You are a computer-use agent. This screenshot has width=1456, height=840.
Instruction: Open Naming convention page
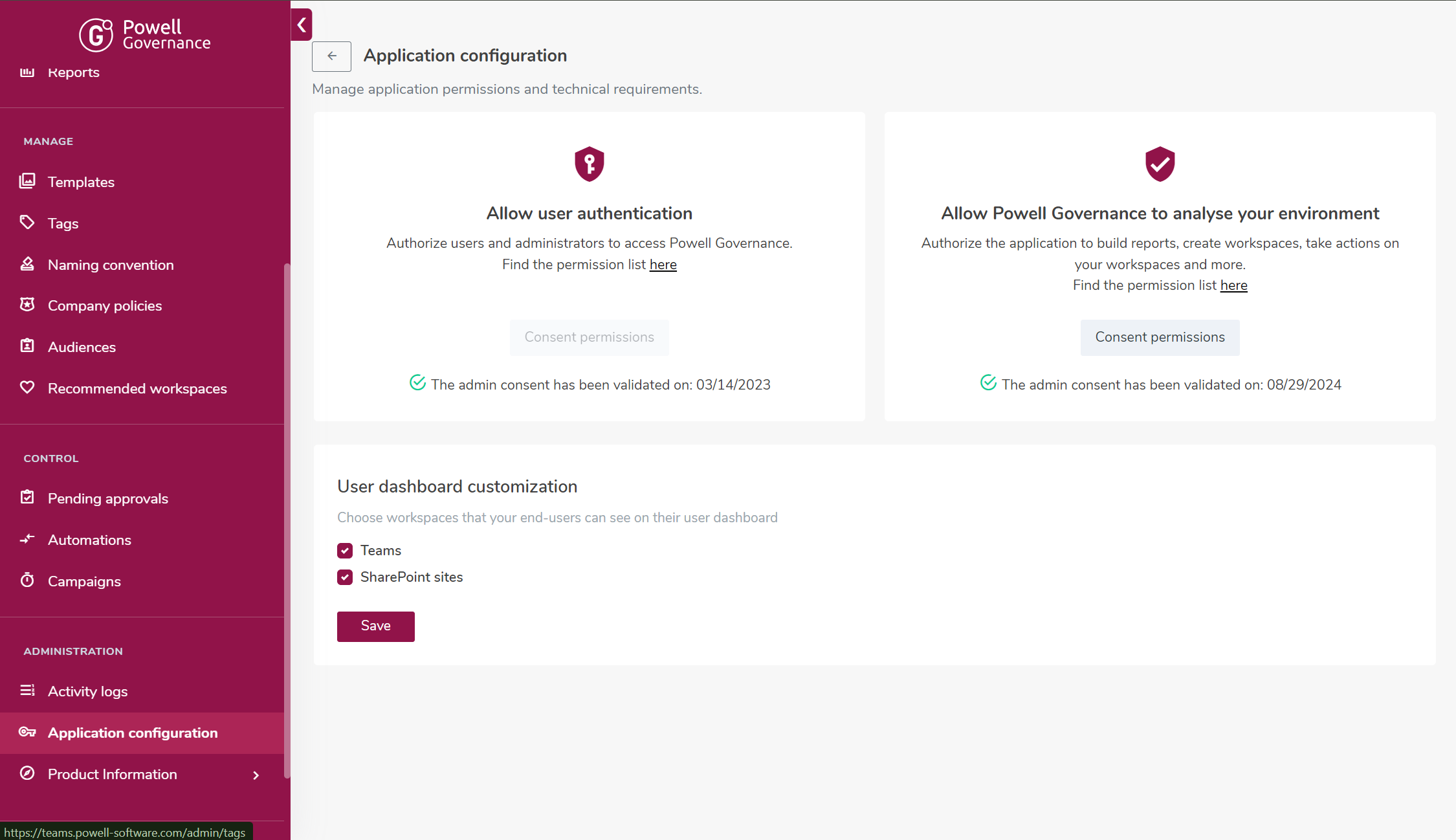click(x=142, y=265)
